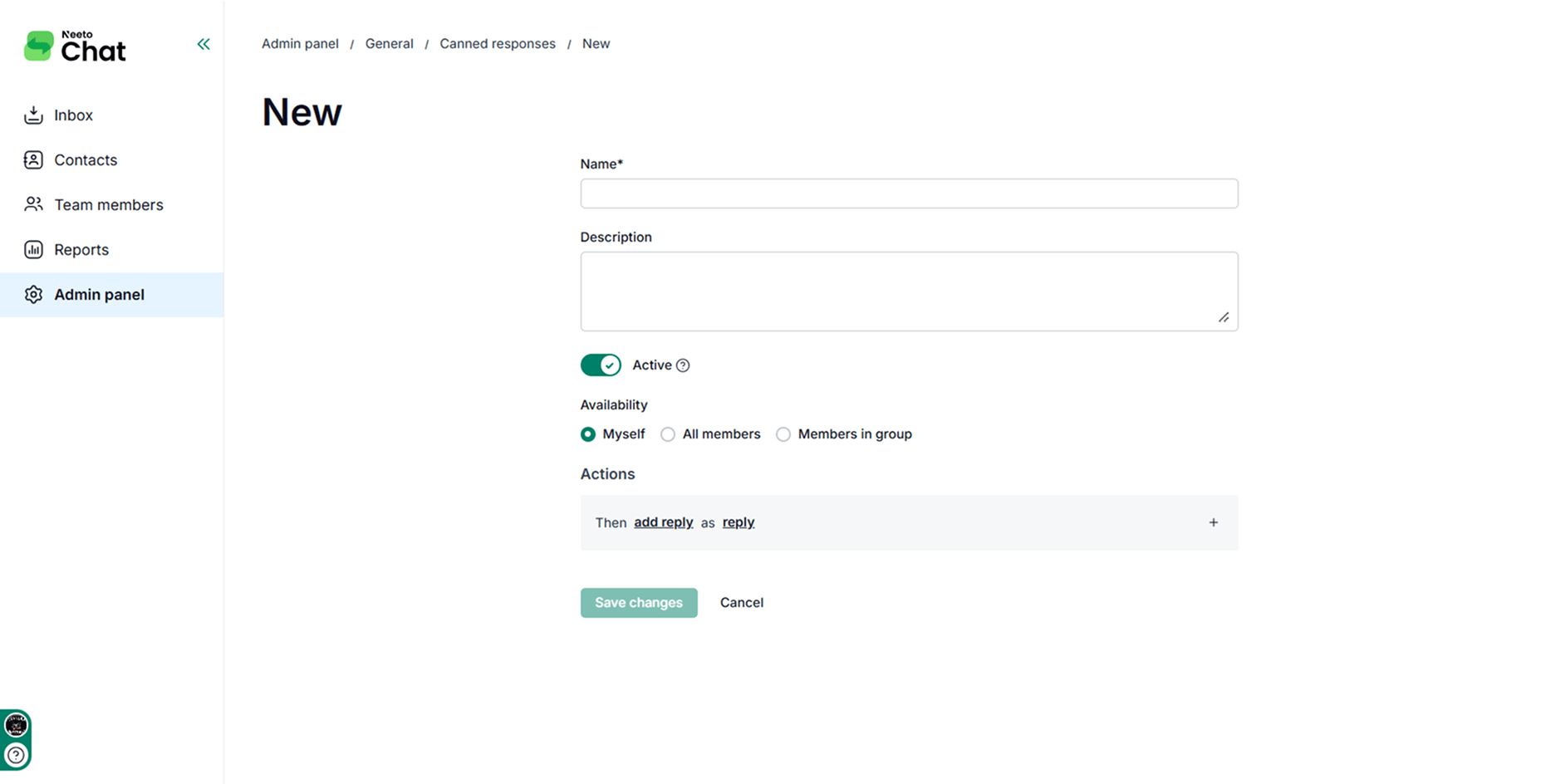The height and width of the screenshot is (784, 1546).
Task: Click the Inbox tray icon
Action: click(x=33, y=115)
